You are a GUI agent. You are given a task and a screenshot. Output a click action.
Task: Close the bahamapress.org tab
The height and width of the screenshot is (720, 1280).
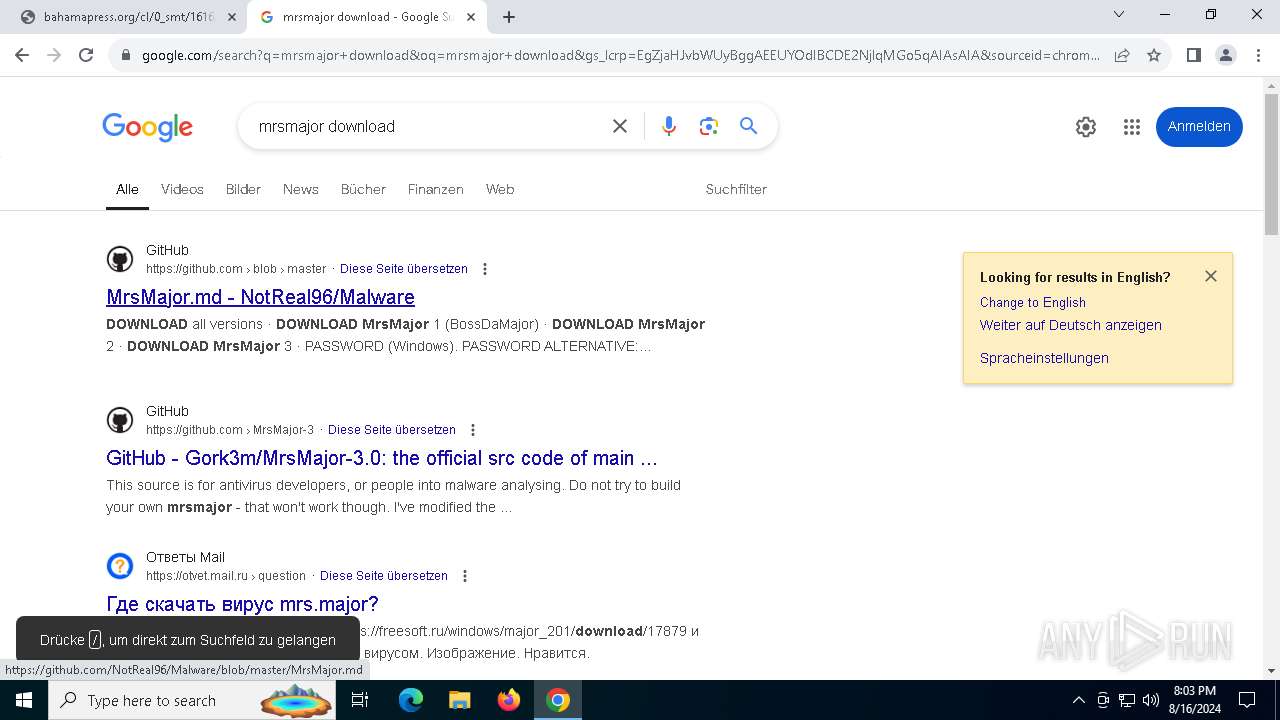click(x=232, y=17)
